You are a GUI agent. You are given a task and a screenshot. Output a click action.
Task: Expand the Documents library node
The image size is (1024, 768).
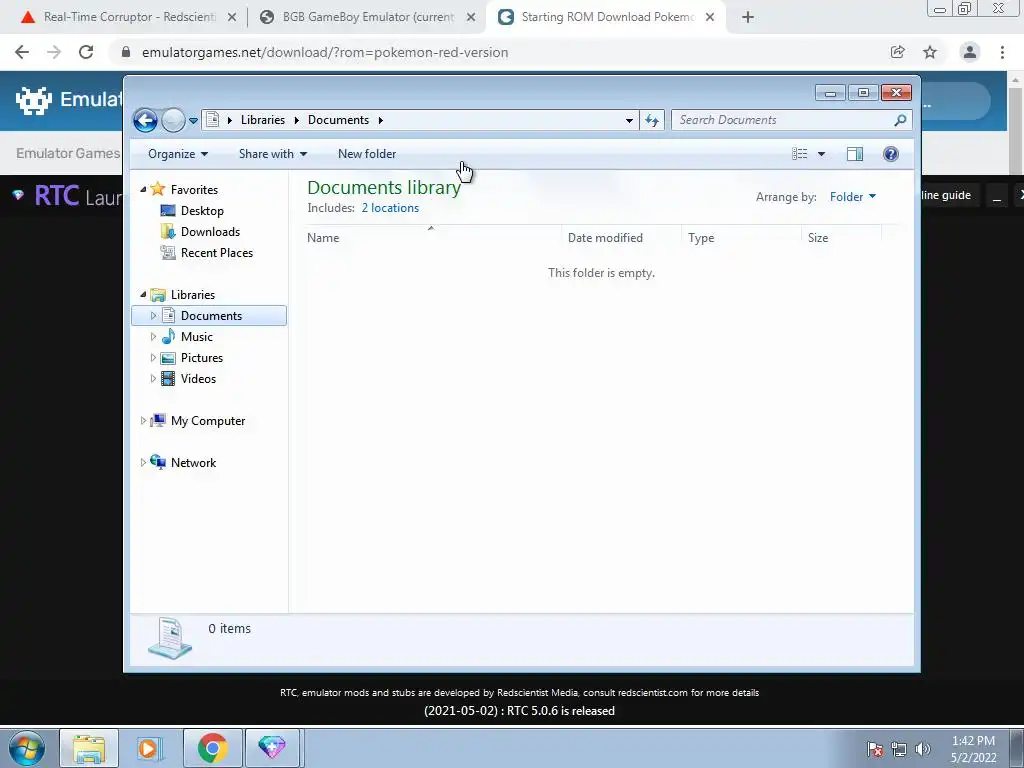click(153, 315)
